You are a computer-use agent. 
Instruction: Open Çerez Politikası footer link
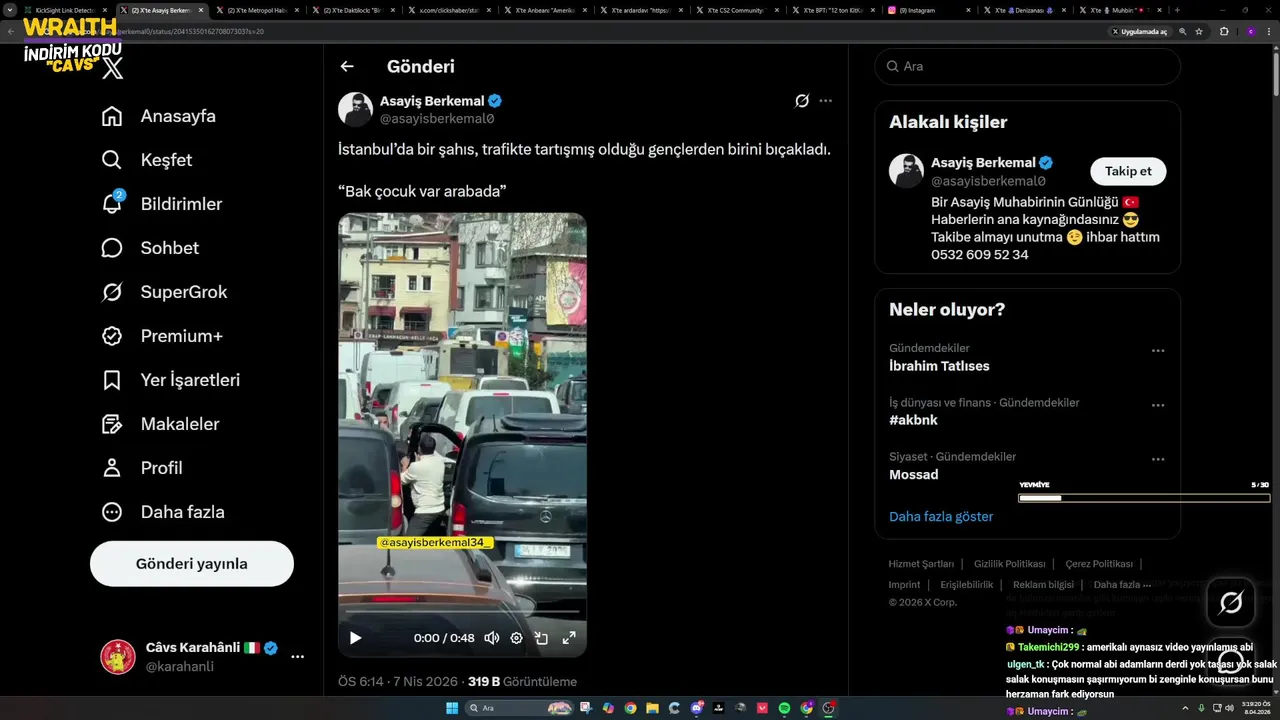[1099, 564]
